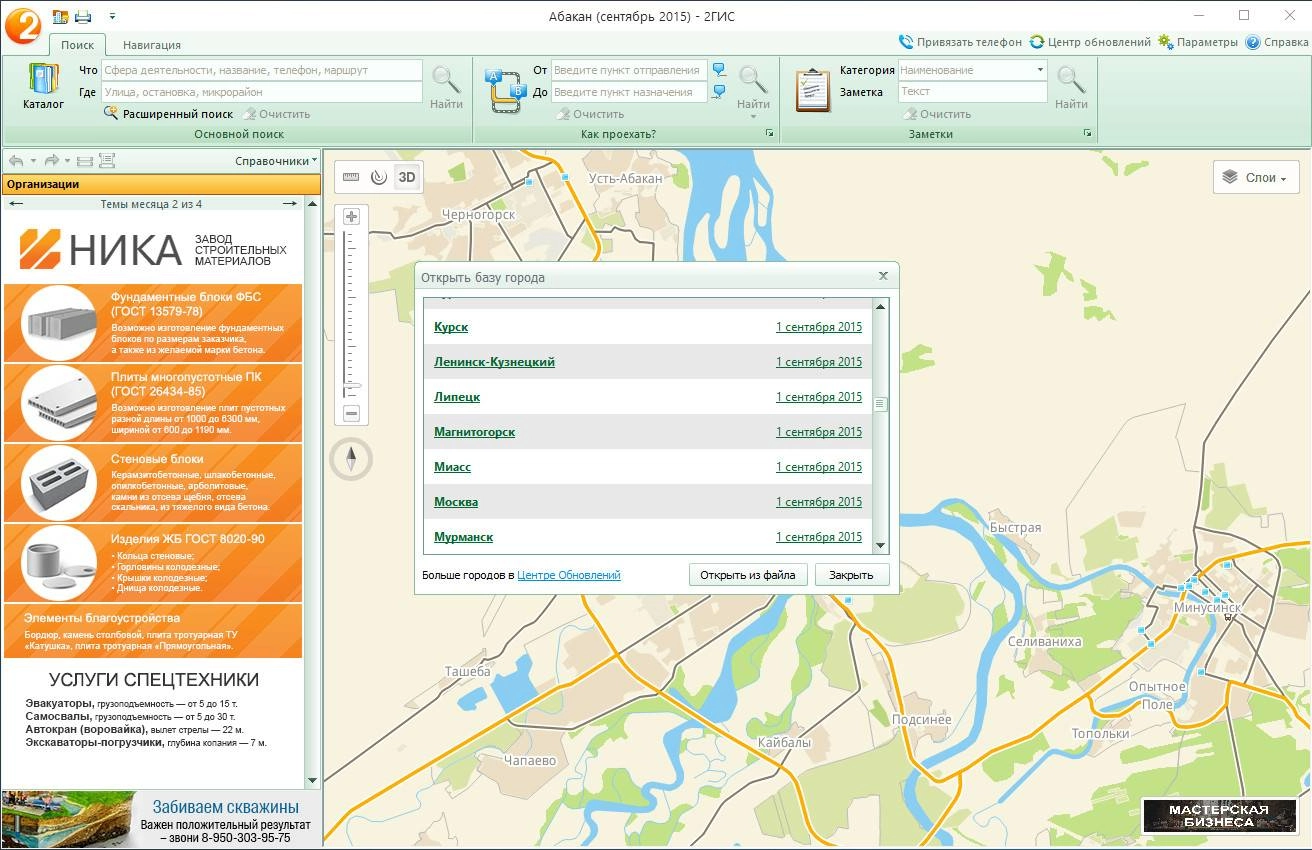Click the Открыть из файла button
The width and height of the screenshot is (1312, 850).
pyautogui.click(x=747, y=575)
